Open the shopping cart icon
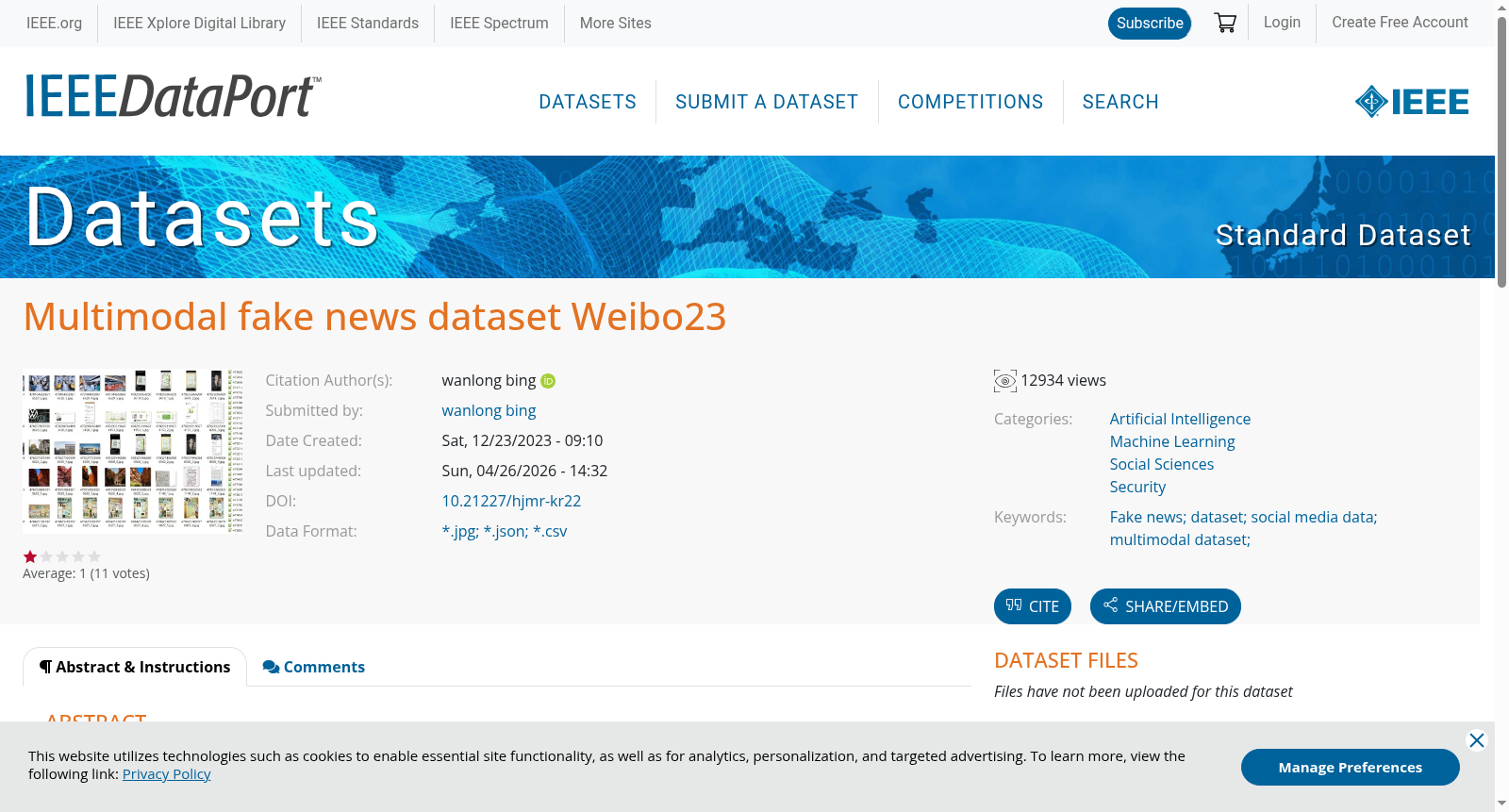Viewport: 1509px width, 812px height. (1225, 23)
